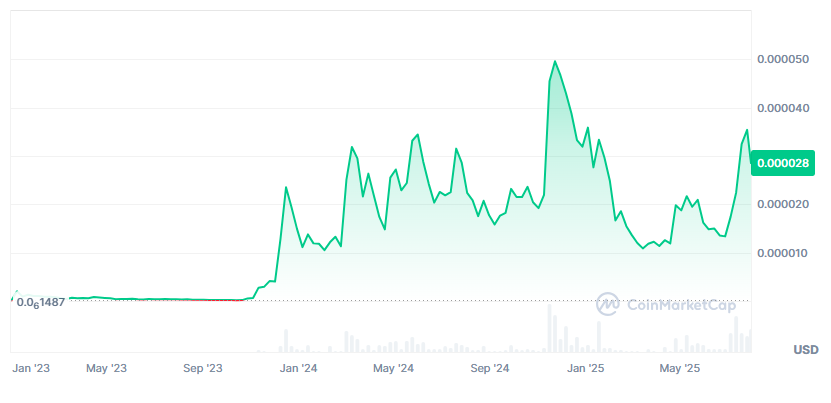831x403 pixels.
Task: Click the 0.000020 y-axis price label
Action: coord(783,205)
